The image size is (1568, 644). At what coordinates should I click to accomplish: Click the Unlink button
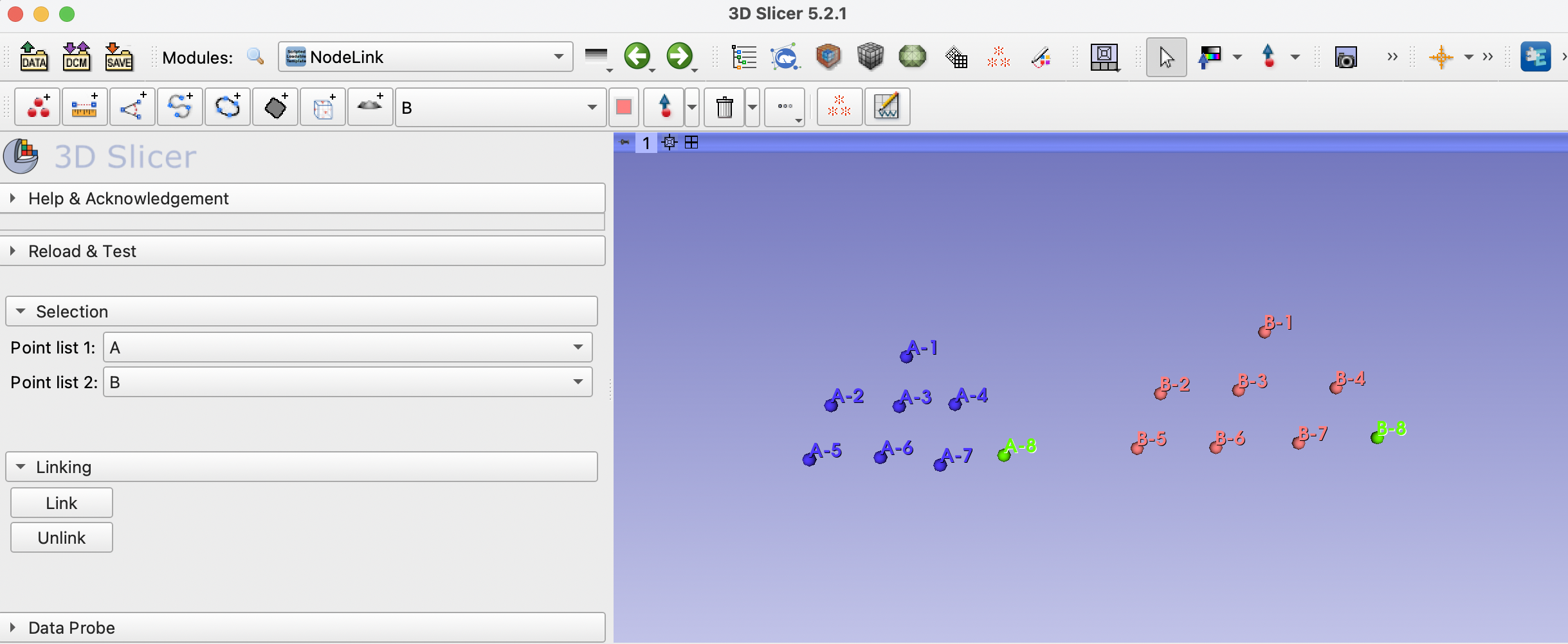(x=62, y=538)
